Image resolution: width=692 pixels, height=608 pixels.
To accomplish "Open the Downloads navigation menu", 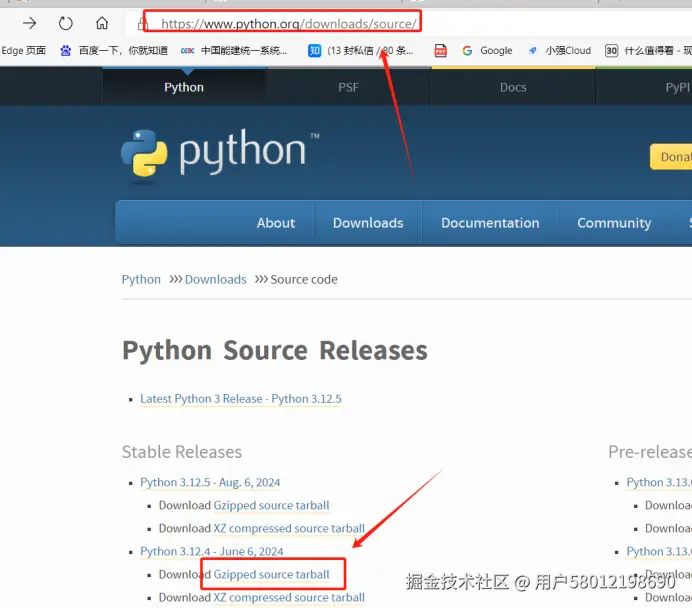I will 368,223.
